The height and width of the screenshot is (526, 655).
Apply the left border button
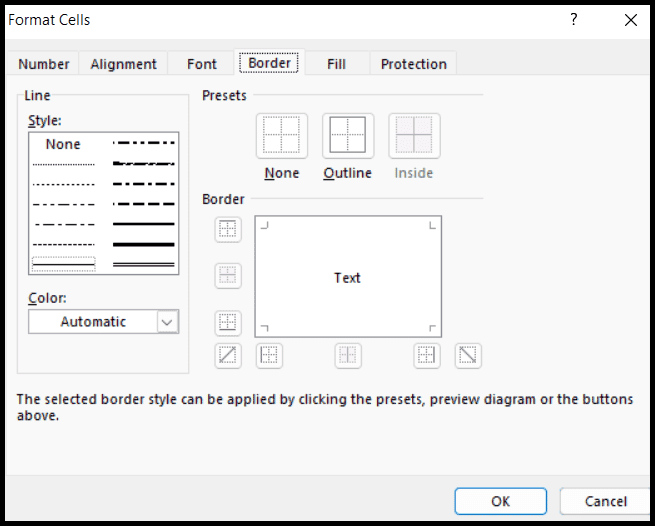[x=269, y=356]
